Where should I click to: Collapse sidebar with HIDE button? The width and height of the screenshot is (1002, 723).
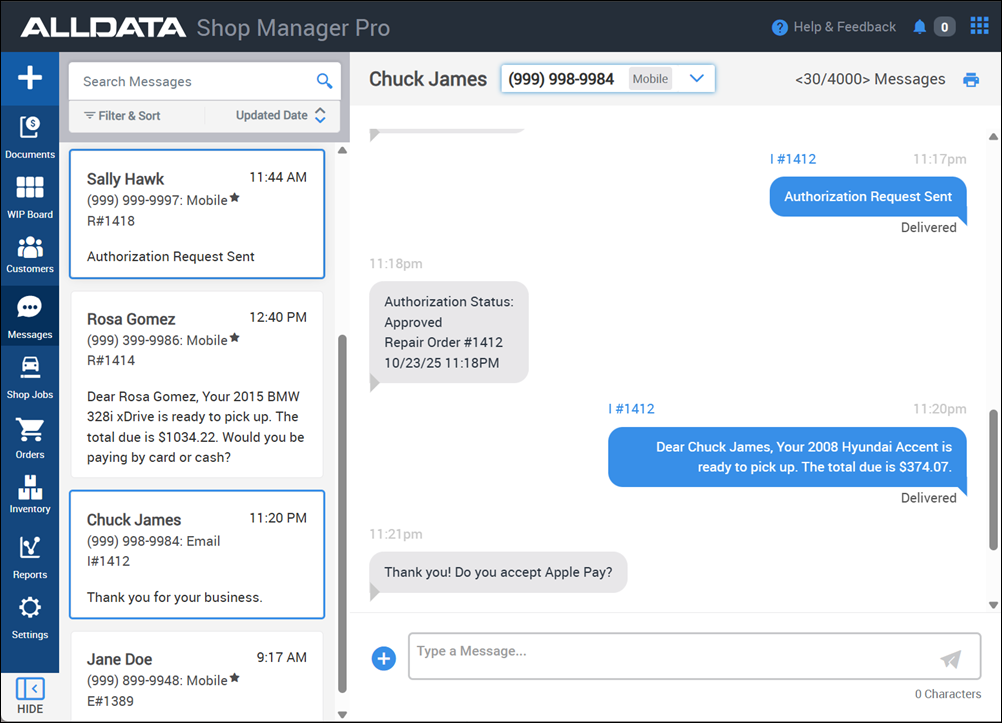click(29, 696)
